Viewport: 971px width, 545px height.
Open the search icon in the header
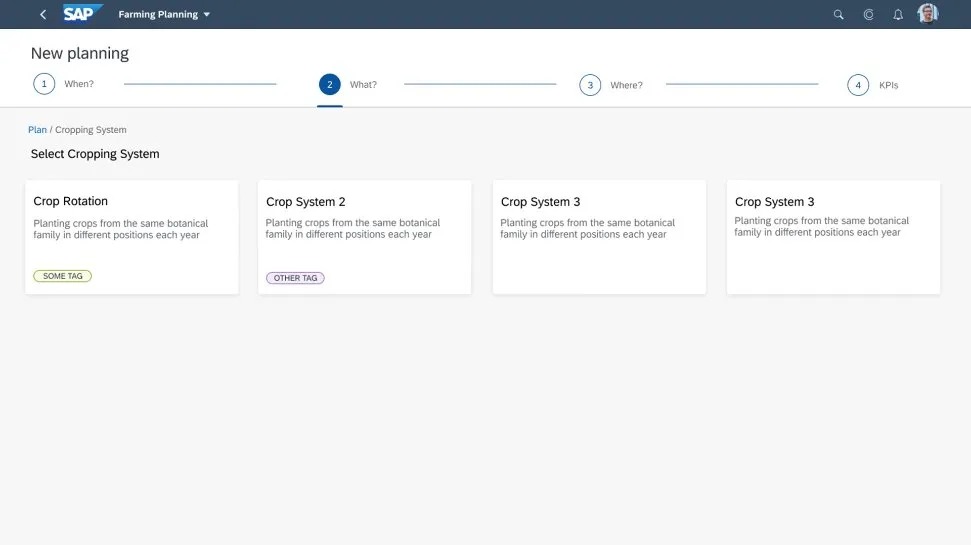point(838,15)
